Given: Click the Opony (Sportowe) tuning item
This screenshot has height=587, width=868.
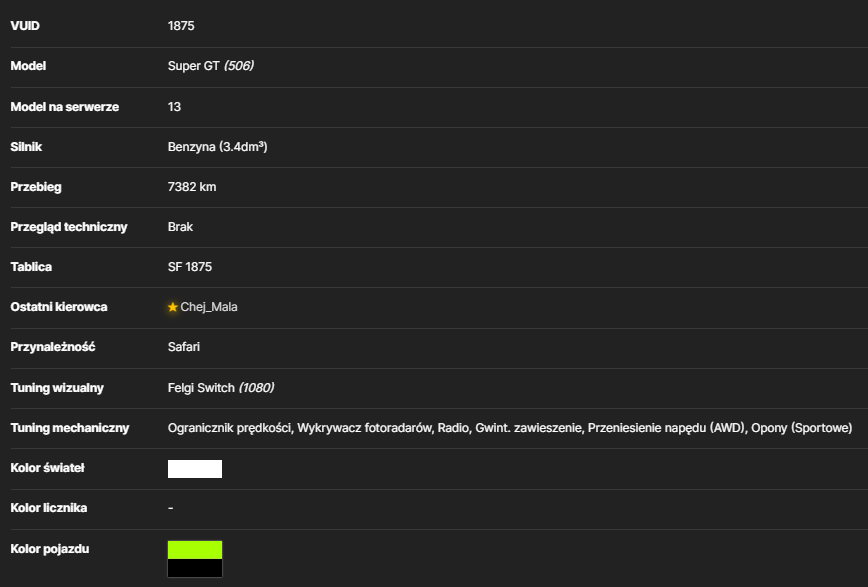Looking at the screenshot, I should (x=802, y=428).
